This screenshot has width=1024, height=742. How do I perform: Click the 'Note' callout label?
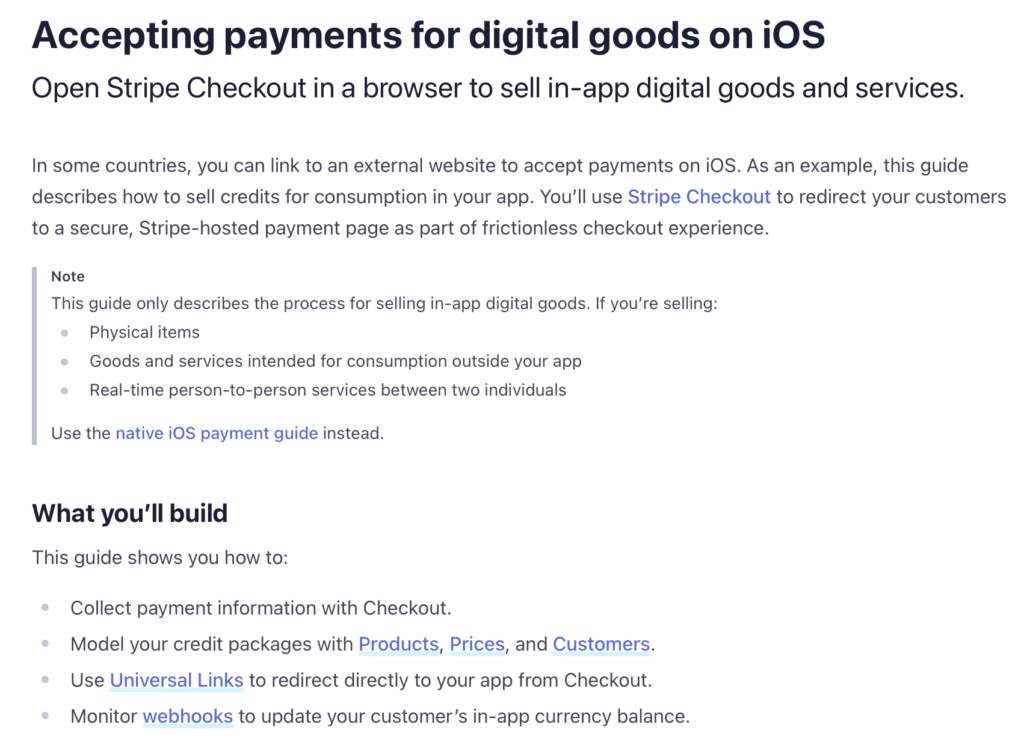[x=68, y=276]
